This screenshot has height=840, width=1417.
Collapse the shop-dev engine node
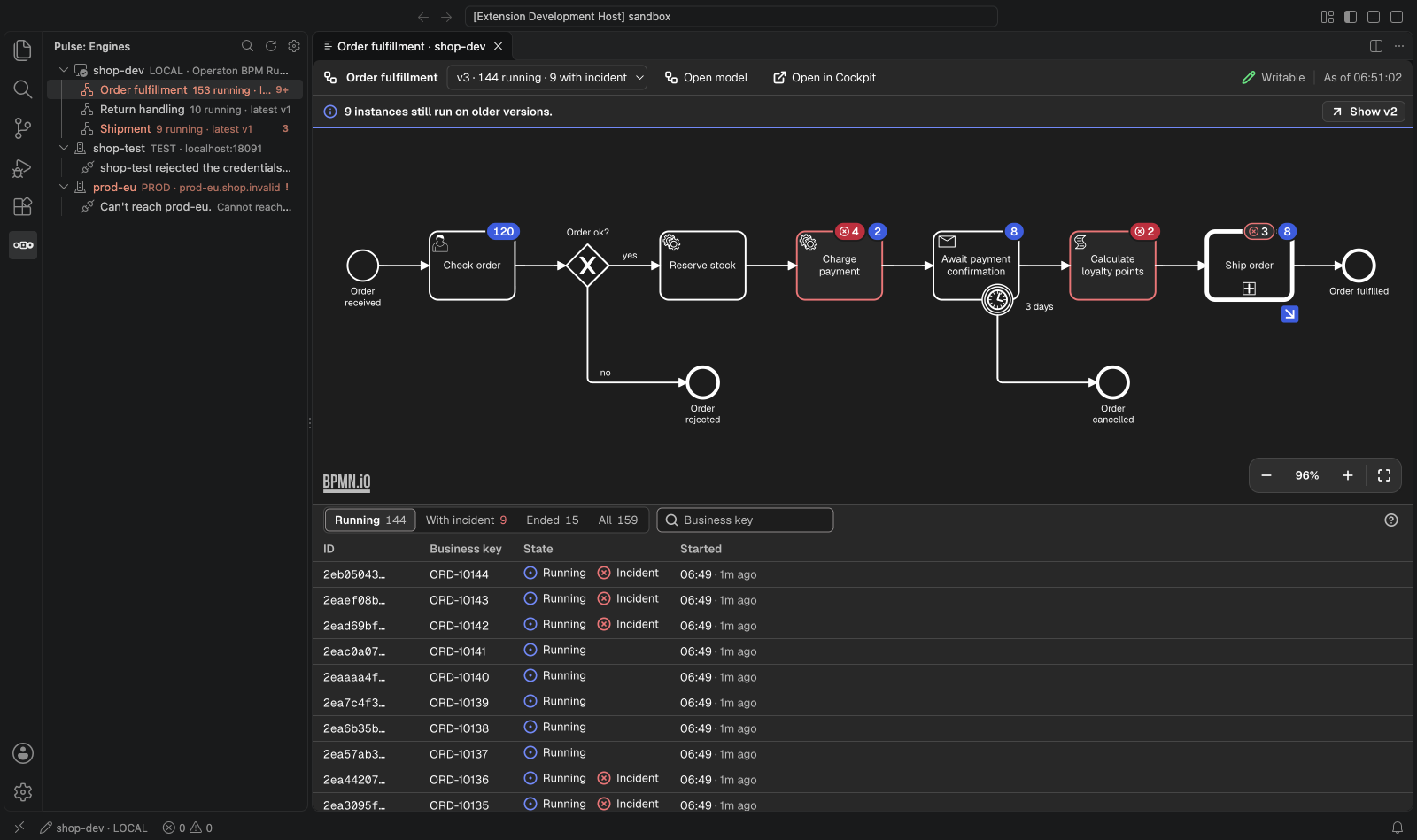[x=64, y=70]
